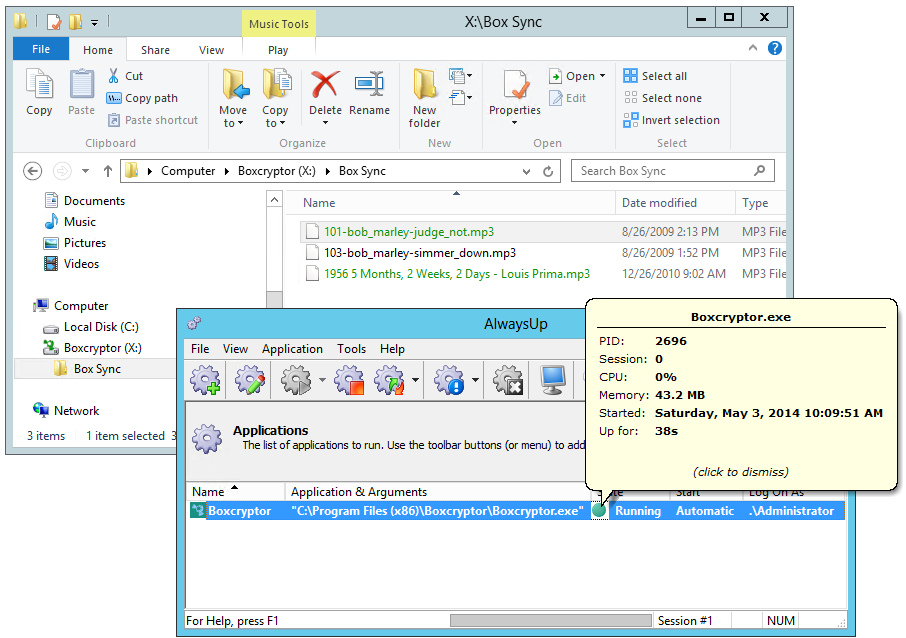Viewport: 906px width, 638px height.
Task: Click Invert selection in the ribbon
Action: pos(671,120)
